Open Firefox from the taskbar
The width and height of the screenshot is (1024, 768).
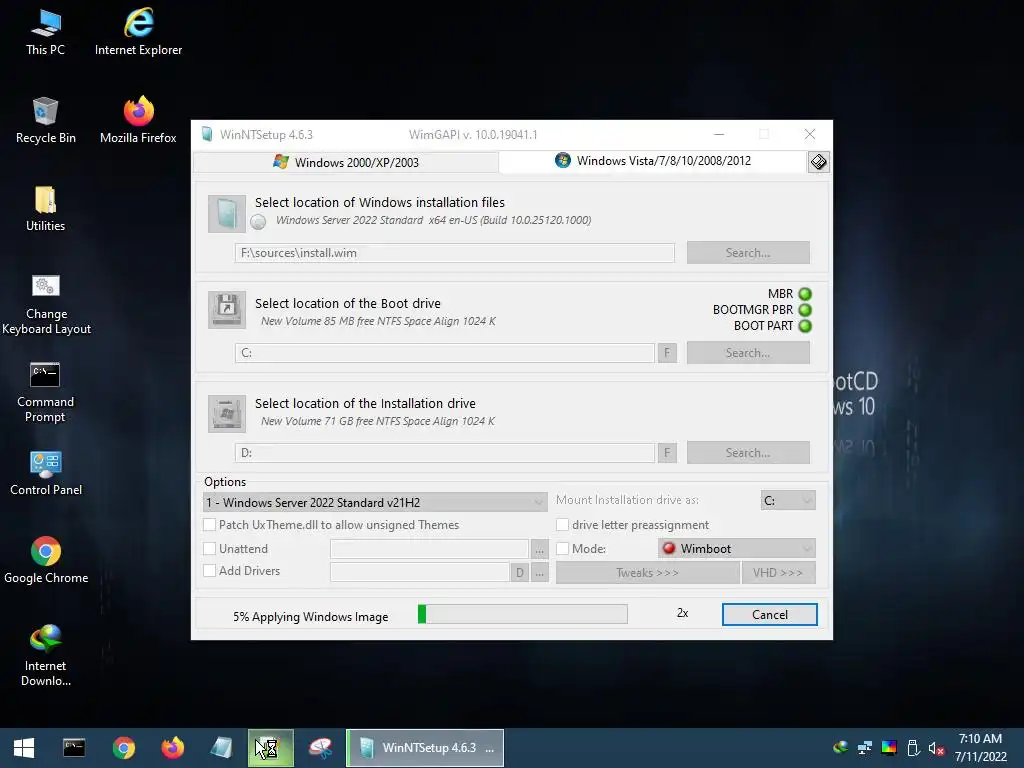(x=172, y=748)
